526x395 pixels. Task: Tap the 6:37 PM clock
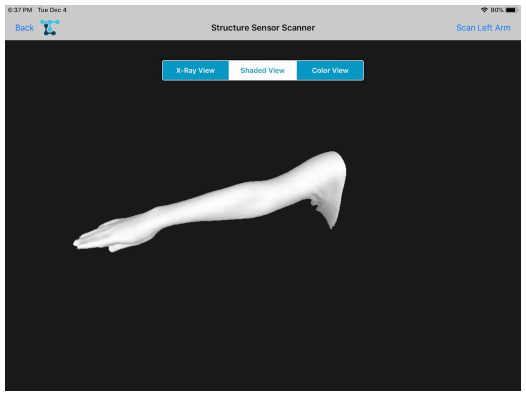[20, 10]
